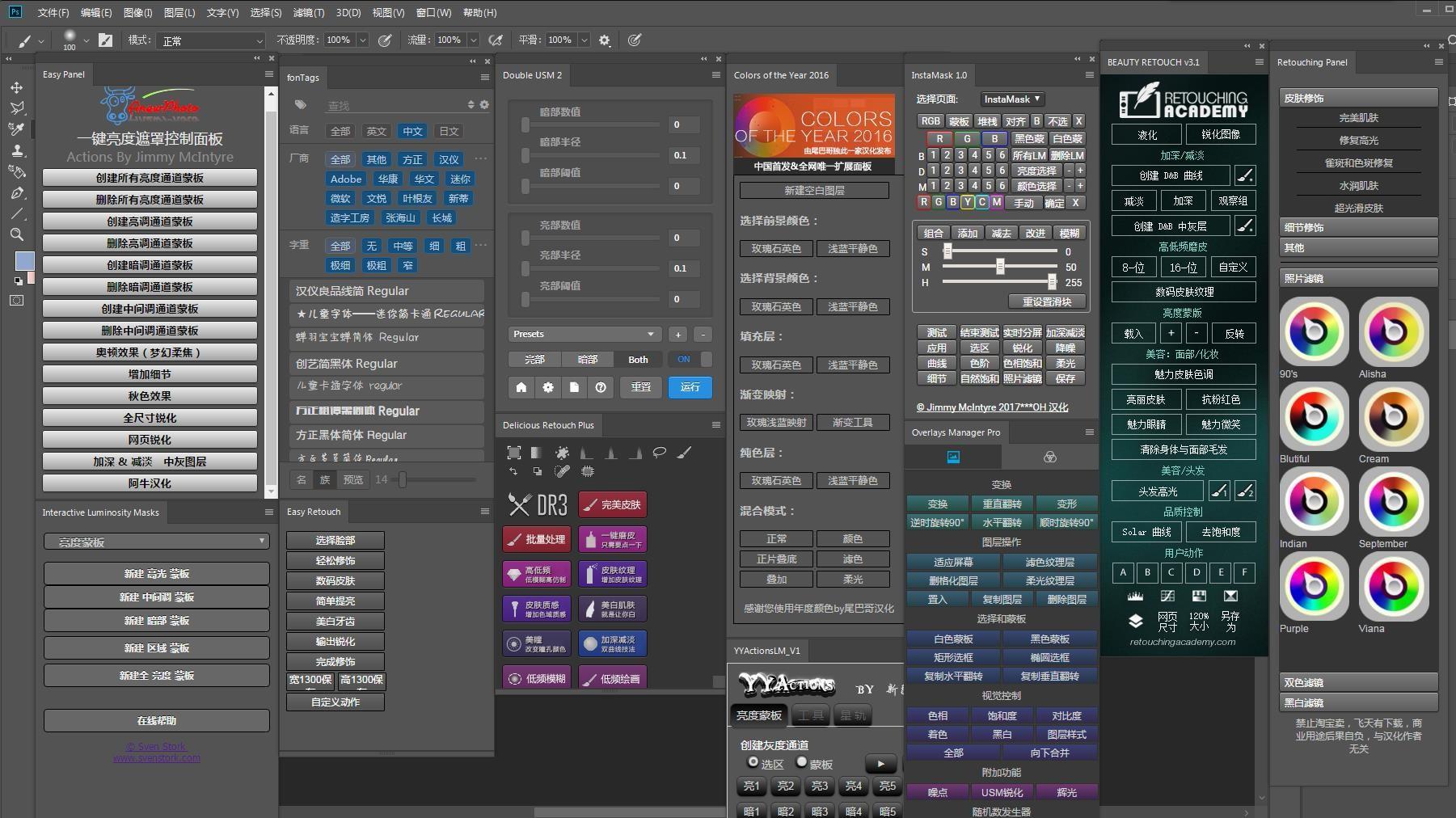This screenshot has height=818, width=1456.
Task: Open the brush blending mode dropdown
Action: click(x=212, y=40)
